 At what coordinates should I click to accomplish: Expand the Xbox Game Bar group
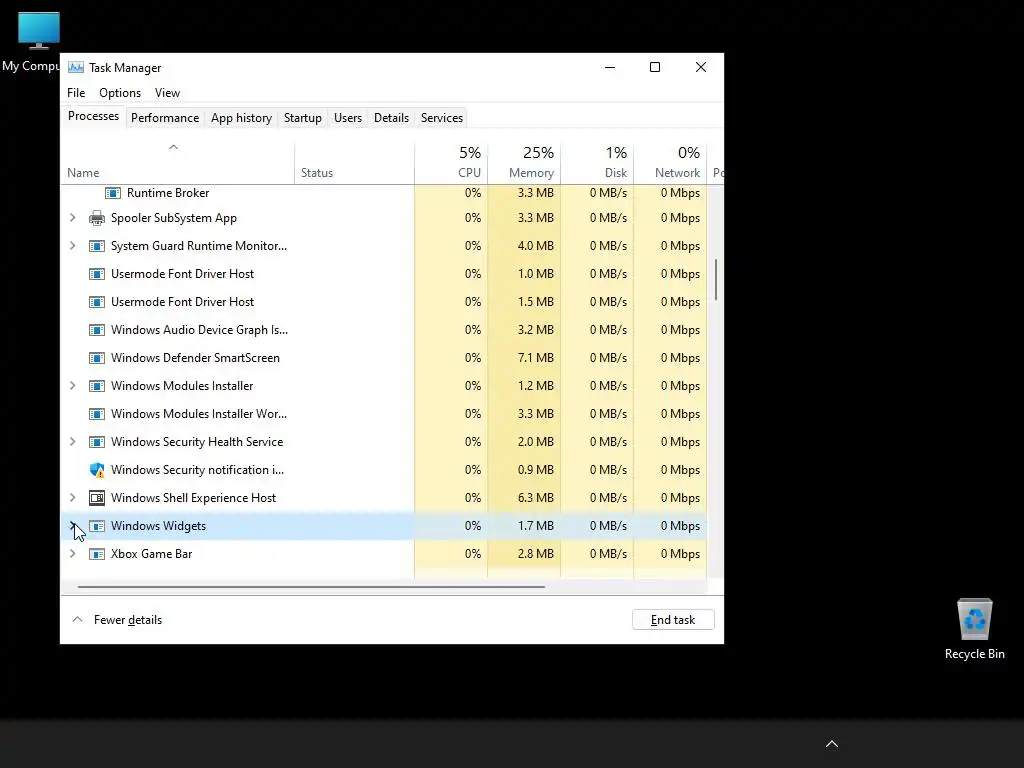72,554
